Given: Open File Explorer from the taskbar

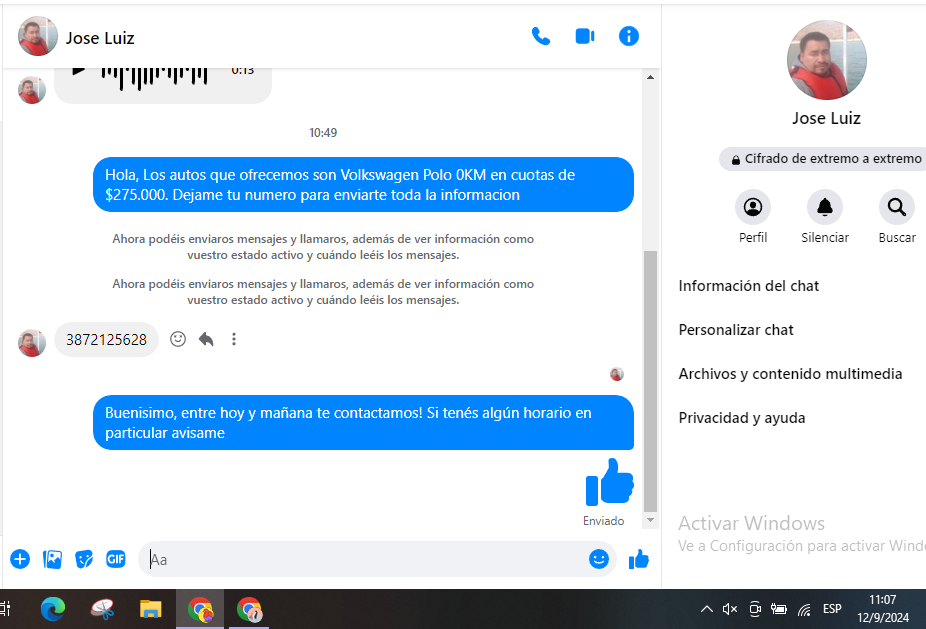Looking at the screenshot, I should tap(150, 608).
